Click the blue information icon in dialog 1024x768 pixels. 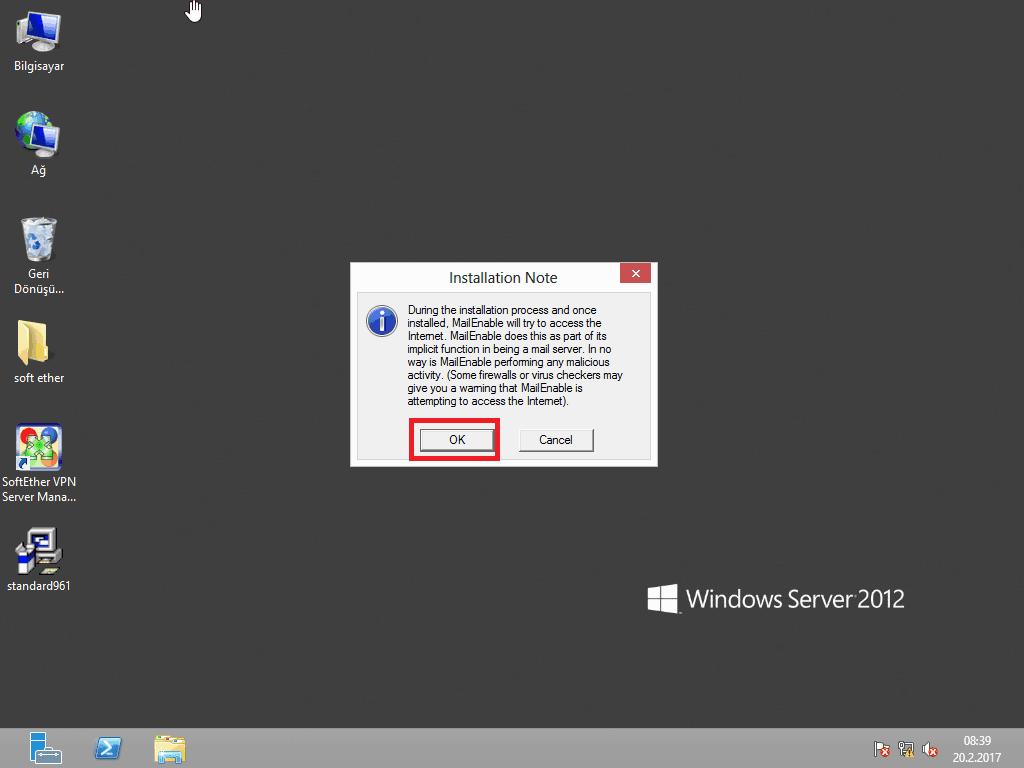tap(382, 321)
